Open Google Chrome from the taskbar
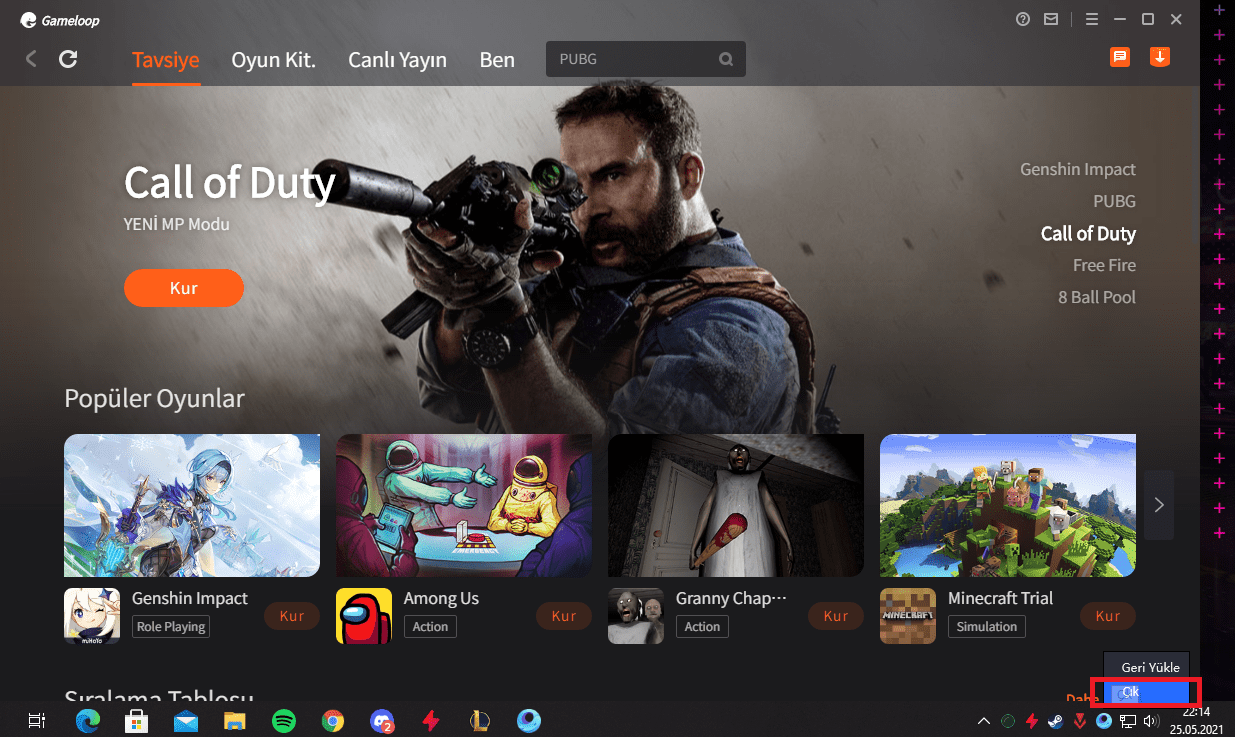Viewport: 1235px width, 737px height. click(x=333, y=720)
